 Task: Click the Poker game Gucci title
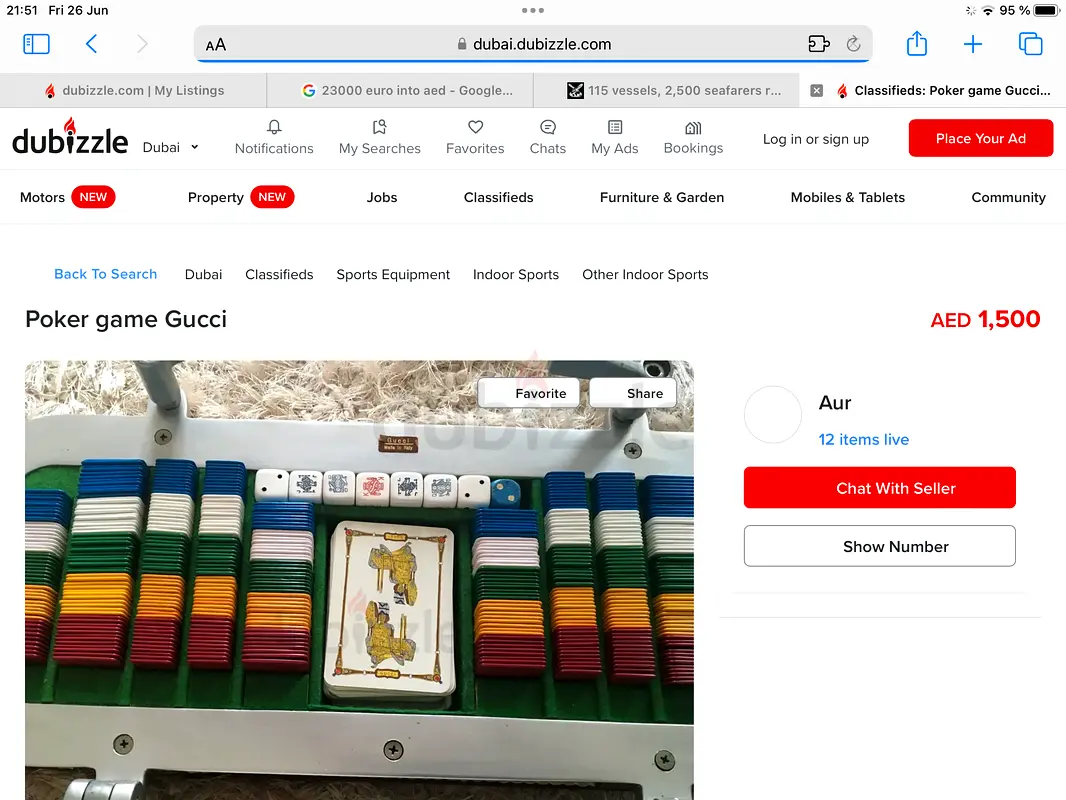(x=126, y=319)
